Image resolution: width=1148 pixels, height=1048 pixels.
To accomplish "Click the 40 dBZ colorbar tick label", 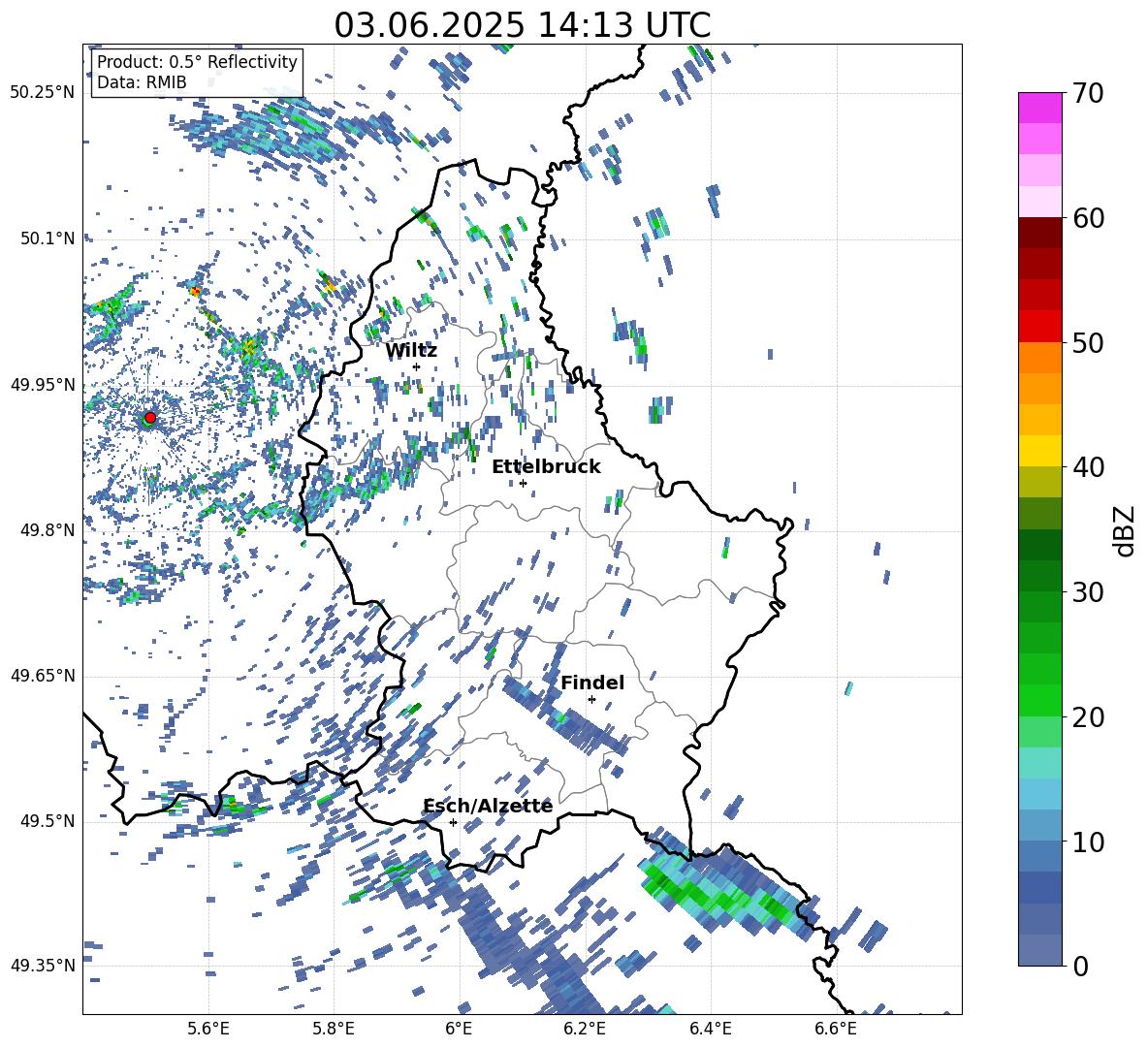I will 1088,467.
